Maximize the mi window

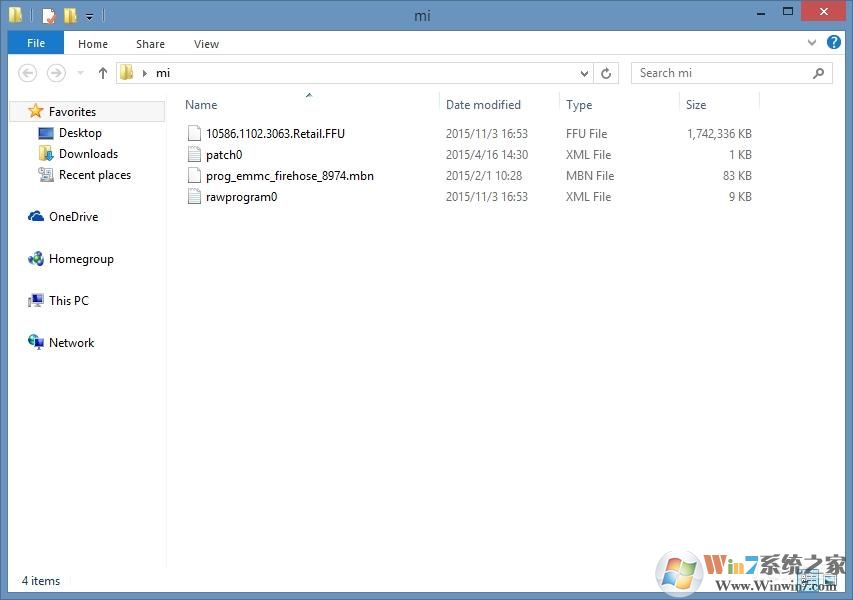pyautogui.click(x=787, y=11)
